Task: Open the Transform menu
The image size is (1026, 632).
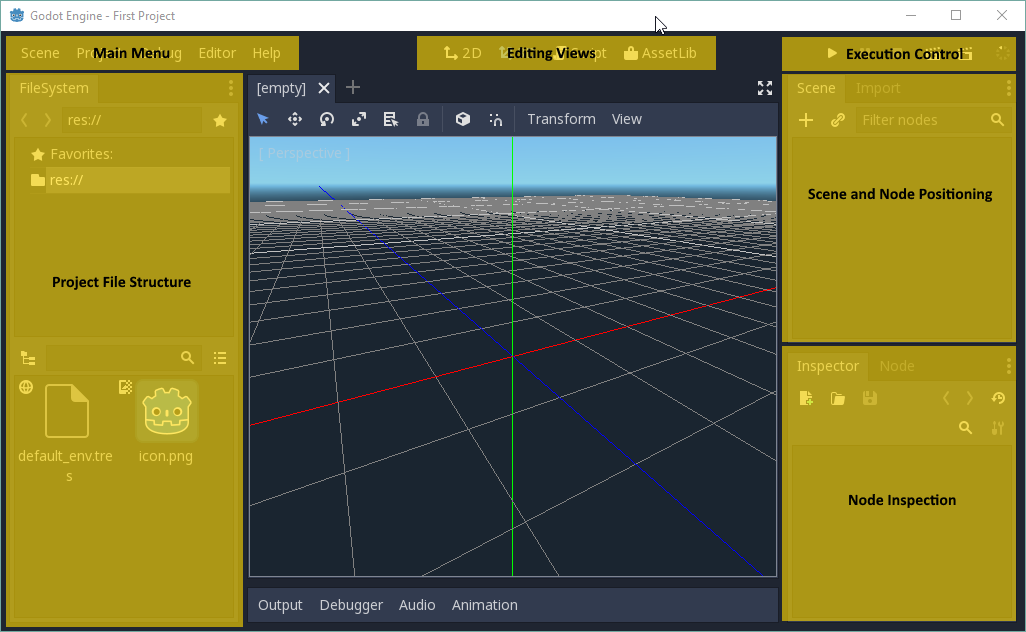Action: 561,119
